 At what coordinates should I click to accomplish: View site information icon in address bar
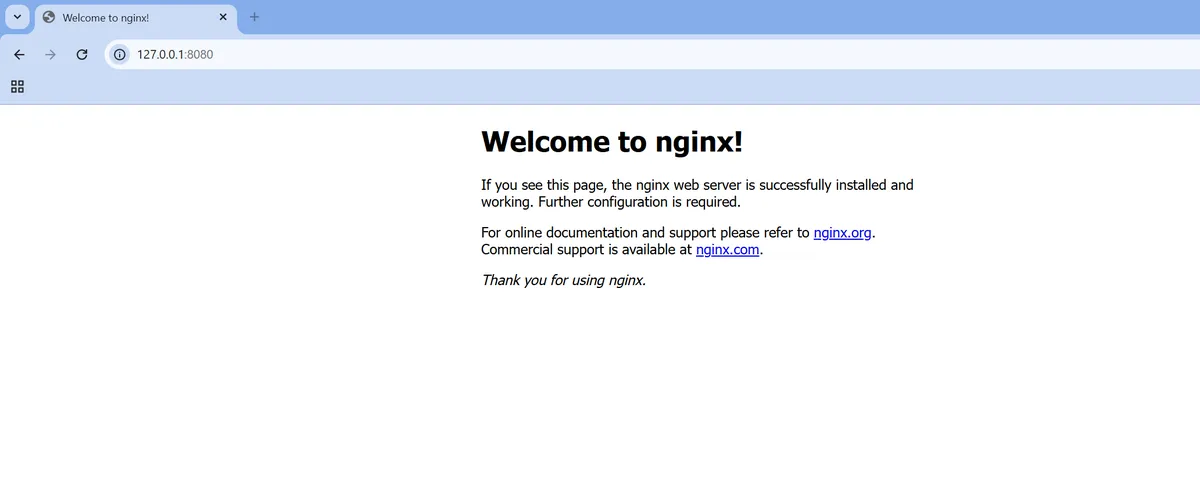[119, 54]
